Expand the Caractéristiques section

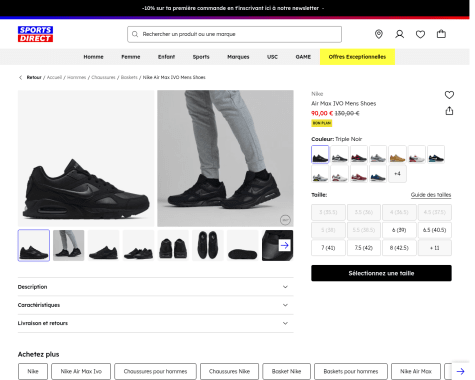point(156,305)
